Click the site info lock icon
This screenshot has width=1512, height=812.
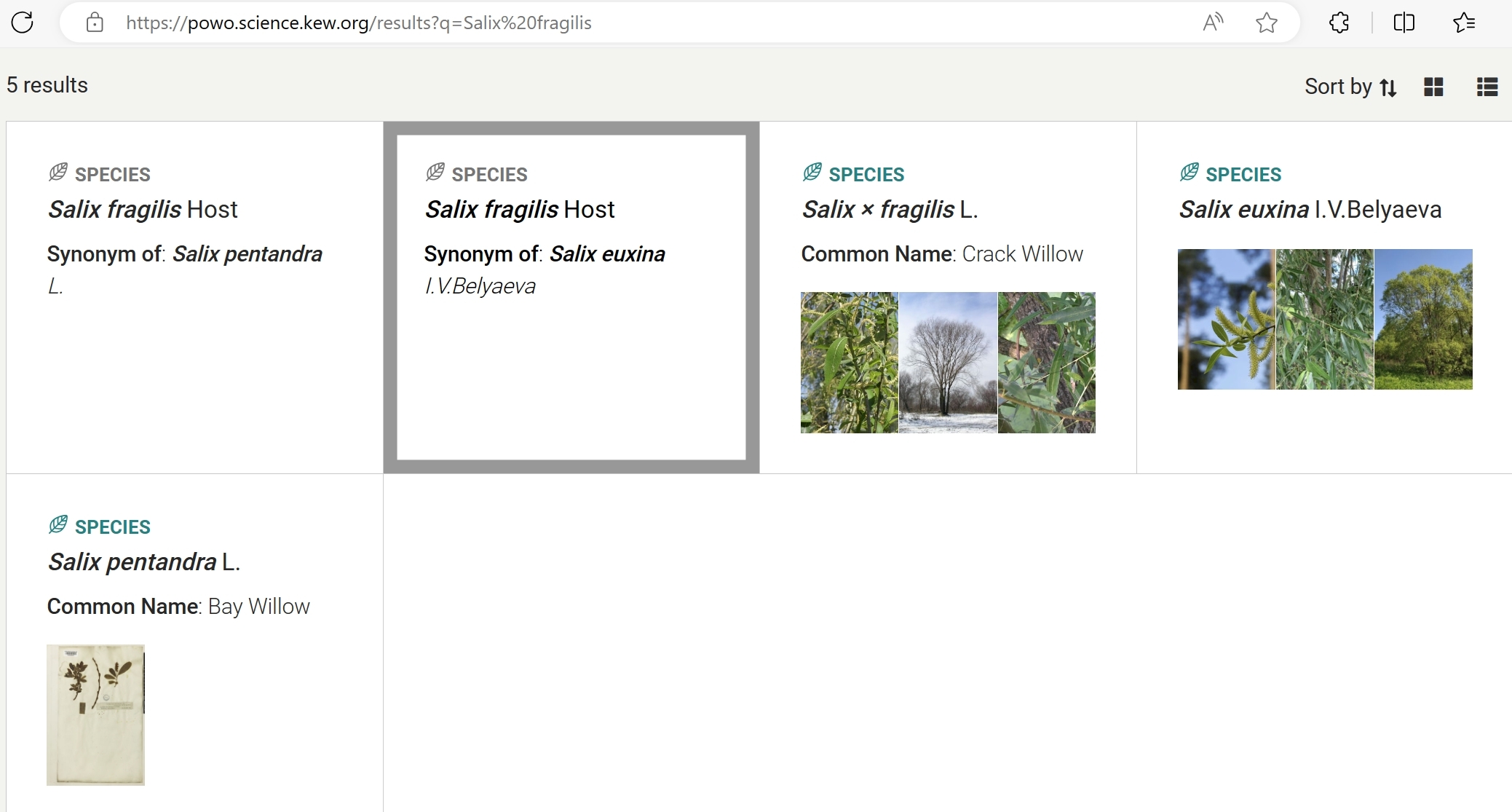(95, 23)
